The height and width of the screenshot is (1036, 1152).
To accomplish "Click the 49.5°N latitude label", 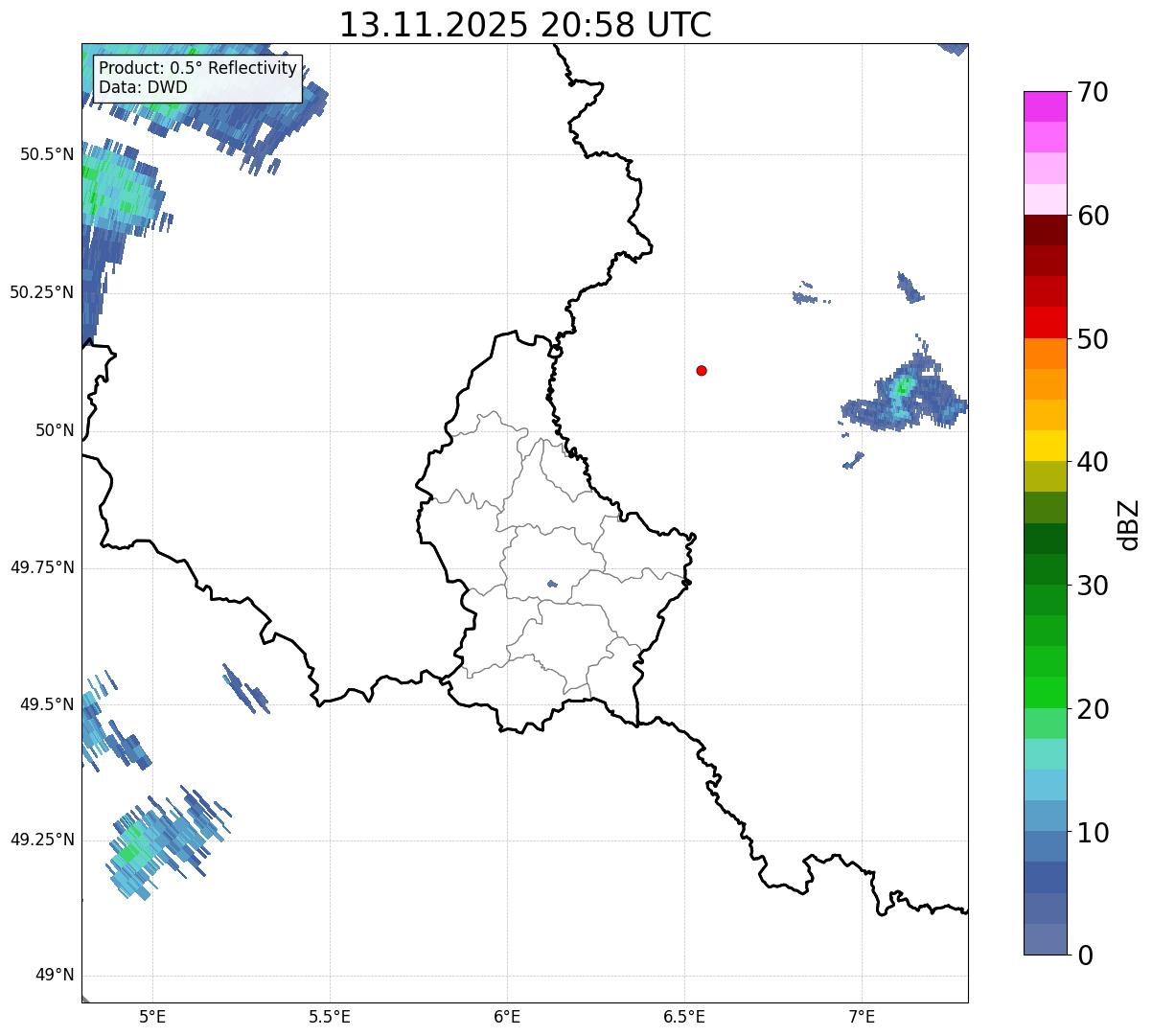I will click(46, 704).
